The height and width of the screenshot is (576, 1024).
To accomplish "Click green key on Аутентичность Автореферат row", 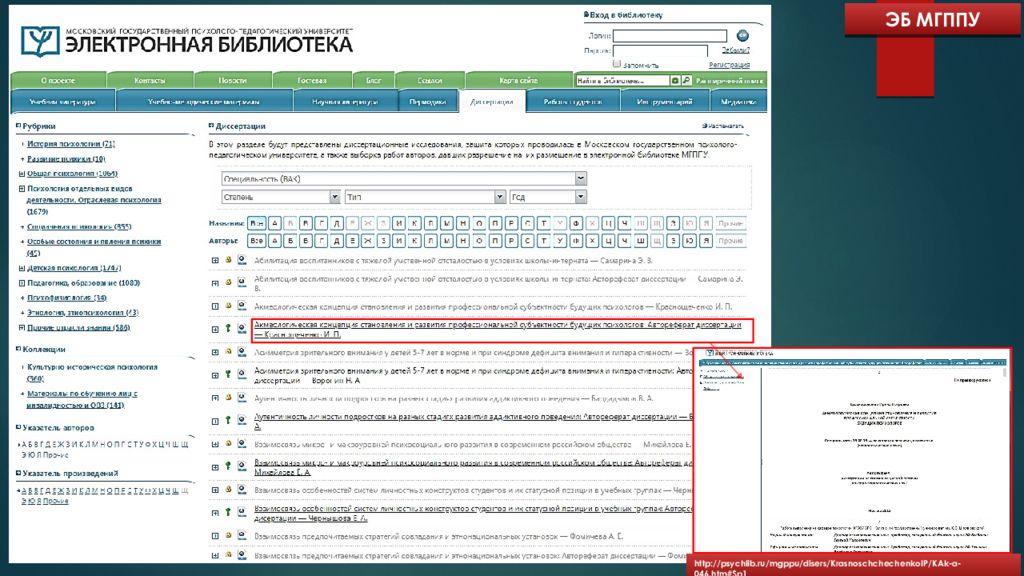I will 228,421.
